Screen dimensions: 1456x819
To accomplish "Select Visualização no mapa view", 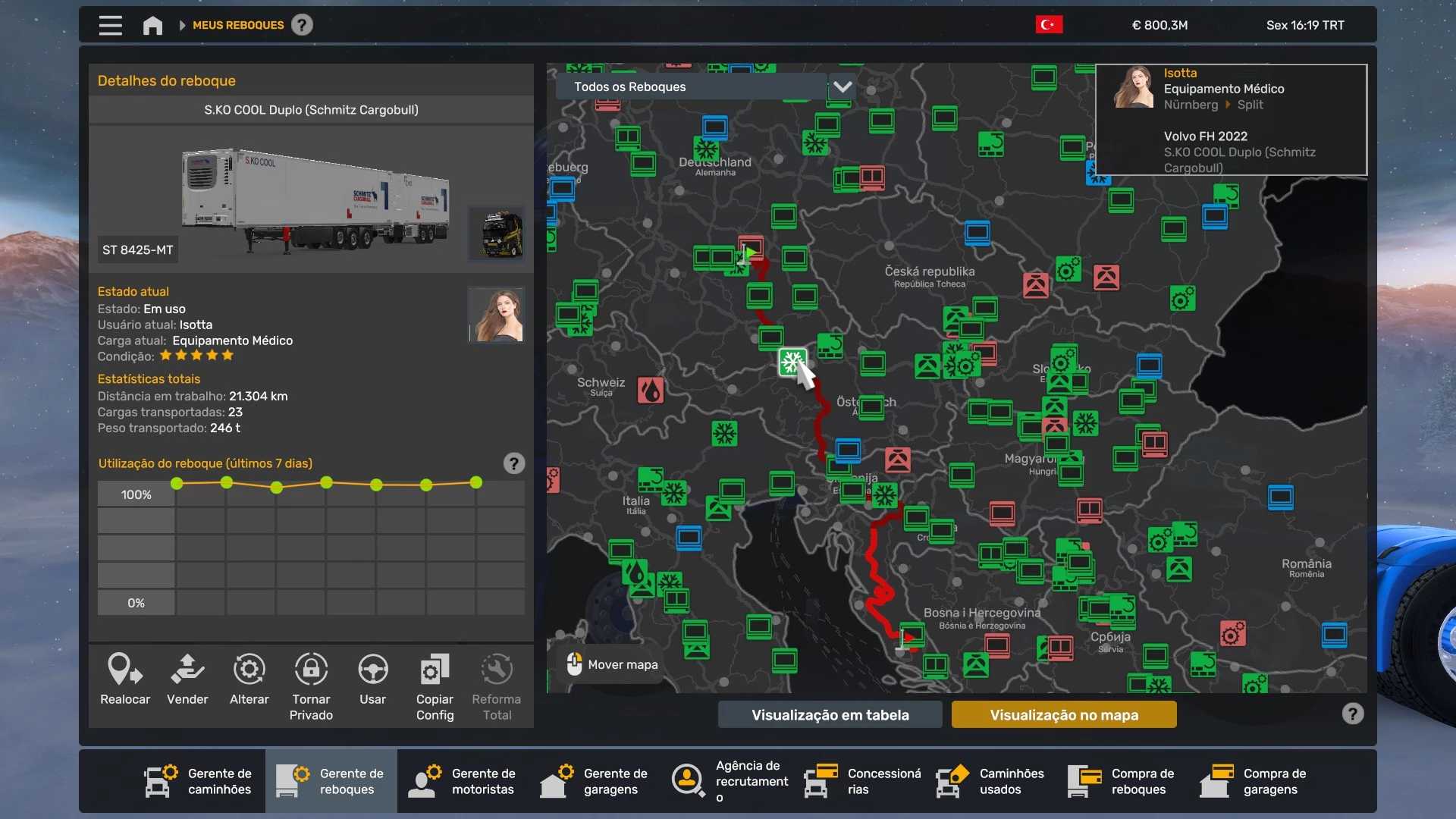I will click(1063, 714).
